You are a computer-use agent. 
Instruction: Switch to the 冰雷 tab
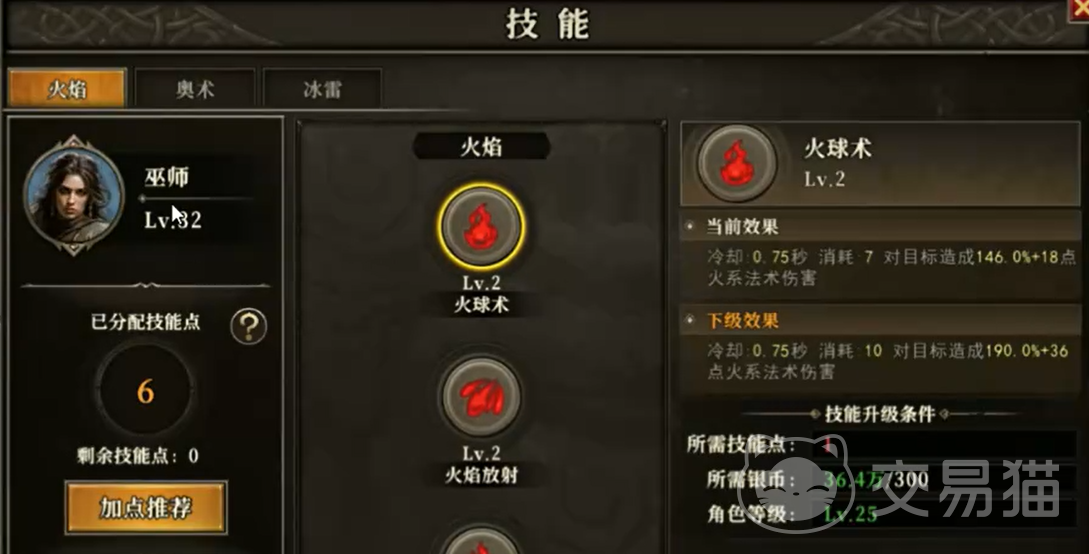click(x=322, y=89)
